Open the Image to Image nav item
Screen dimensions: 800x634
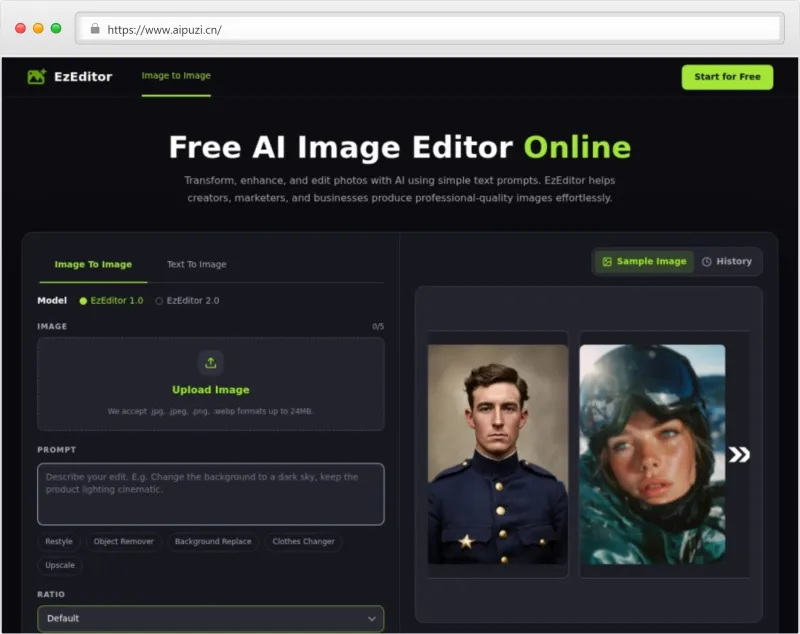point(176,76)
